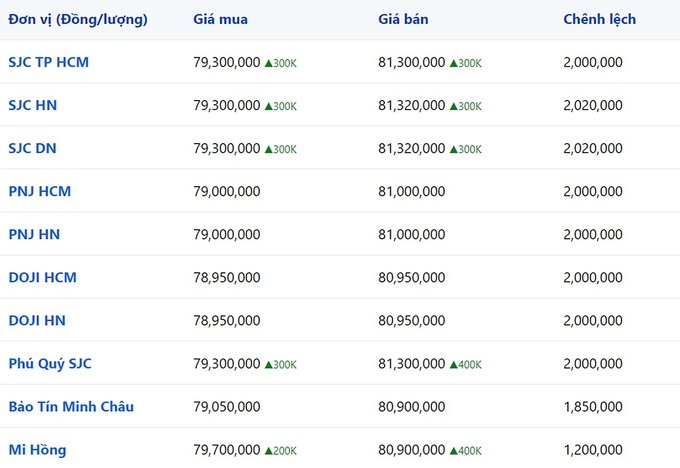Select Mi Hồng sell price 80,900,000
The width and height of the screenshot is (680, 468).
click(x=412, y=450)
